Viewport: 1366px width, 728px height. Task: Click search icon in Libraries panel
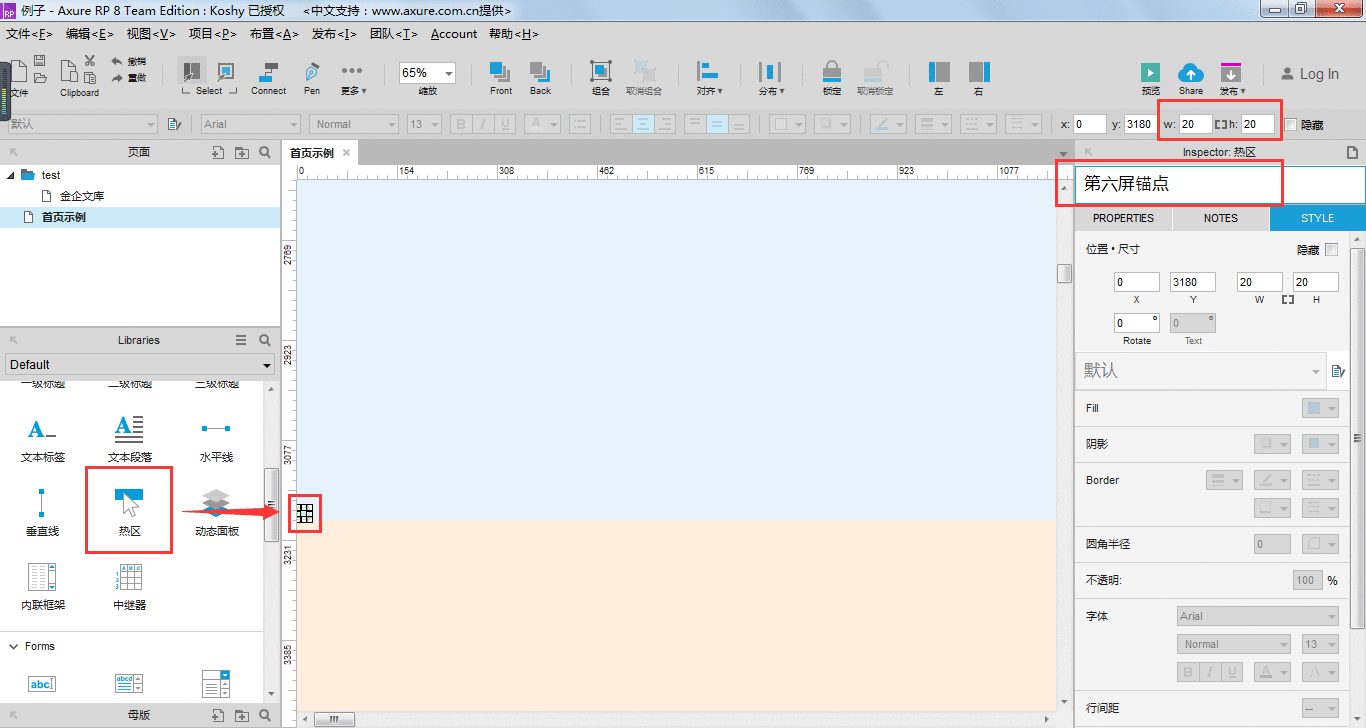[265, 340]
